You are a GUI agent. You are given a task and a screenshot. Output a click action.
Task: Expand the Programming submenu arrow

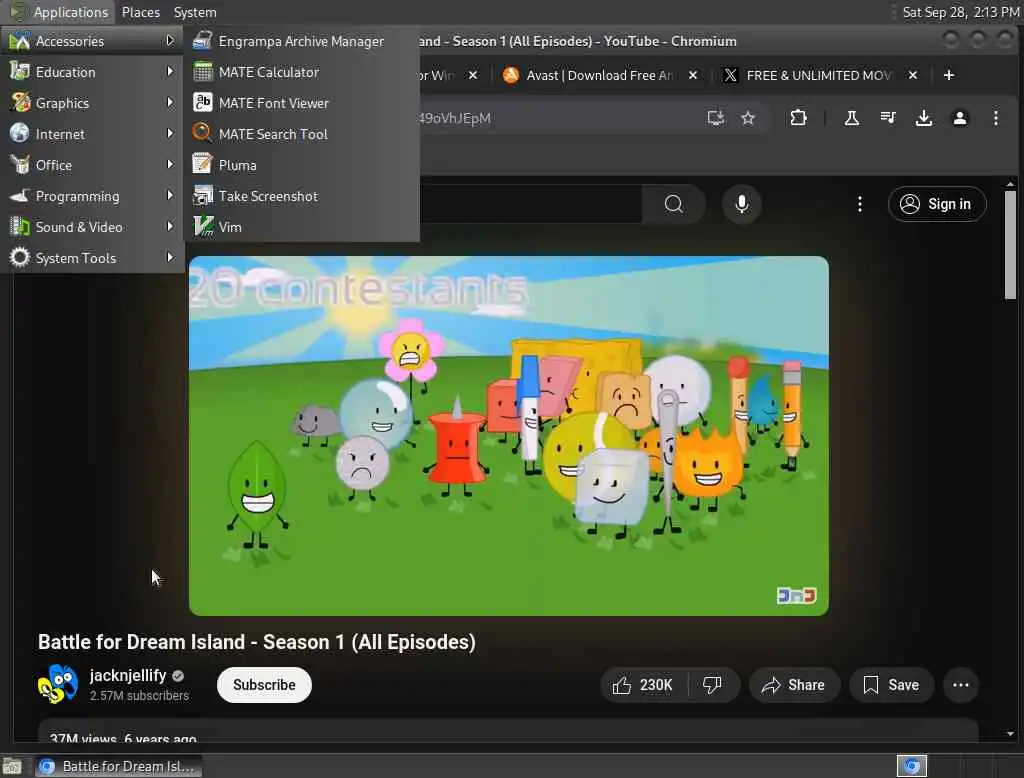(170, 195)
